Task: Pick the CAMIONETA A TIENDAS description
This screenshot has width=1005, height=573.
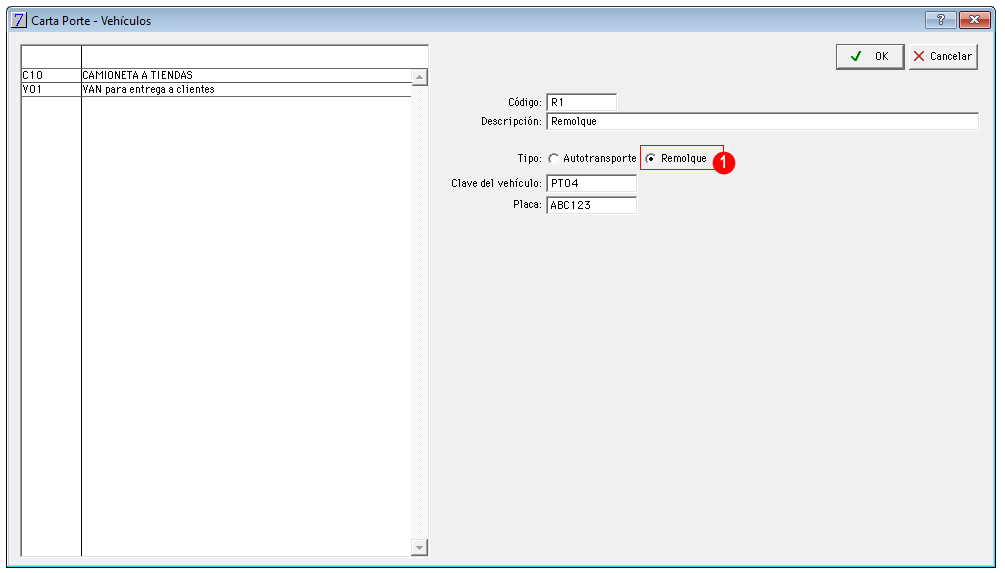Action: coord(138,76)
